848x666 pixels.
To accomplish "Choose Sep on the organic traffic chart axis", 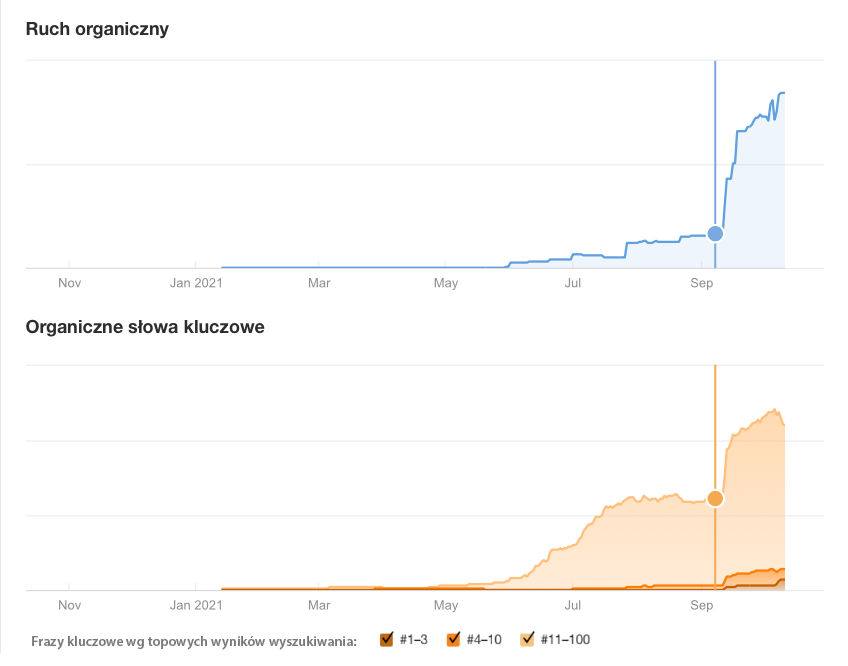I will click(701, 283).
